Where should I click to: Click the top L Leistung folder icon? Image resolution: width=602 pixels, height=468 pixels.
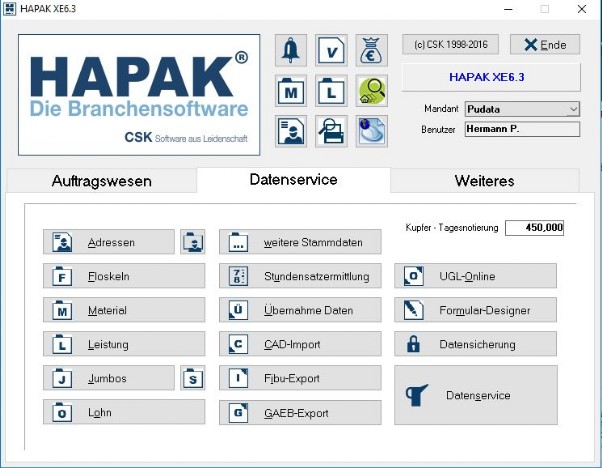pyautogui.click(x=331, y=91)
